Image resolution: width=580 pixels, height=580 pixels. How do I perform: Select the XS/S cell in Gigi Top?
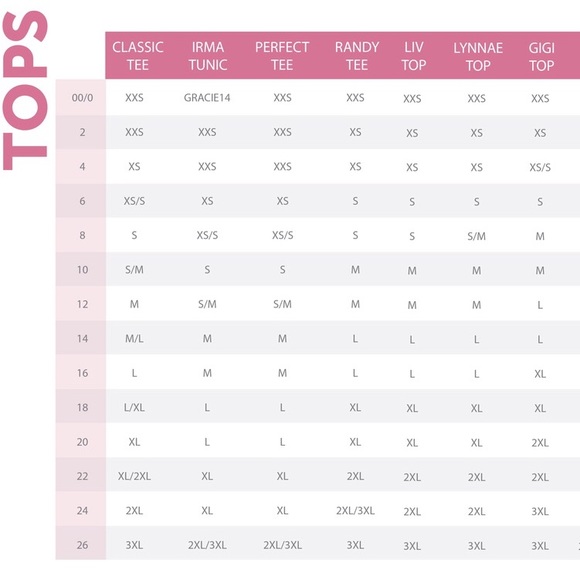540,167
